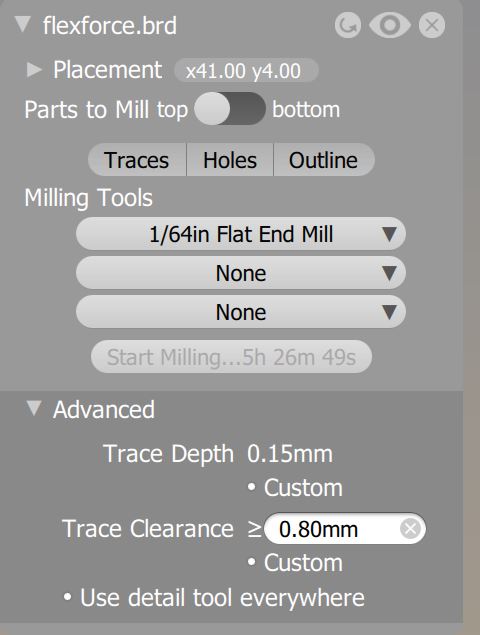480x635 pixels.
Task: Open the 1/64in Flat End Mill dropdown
Action: pos(241,234)
